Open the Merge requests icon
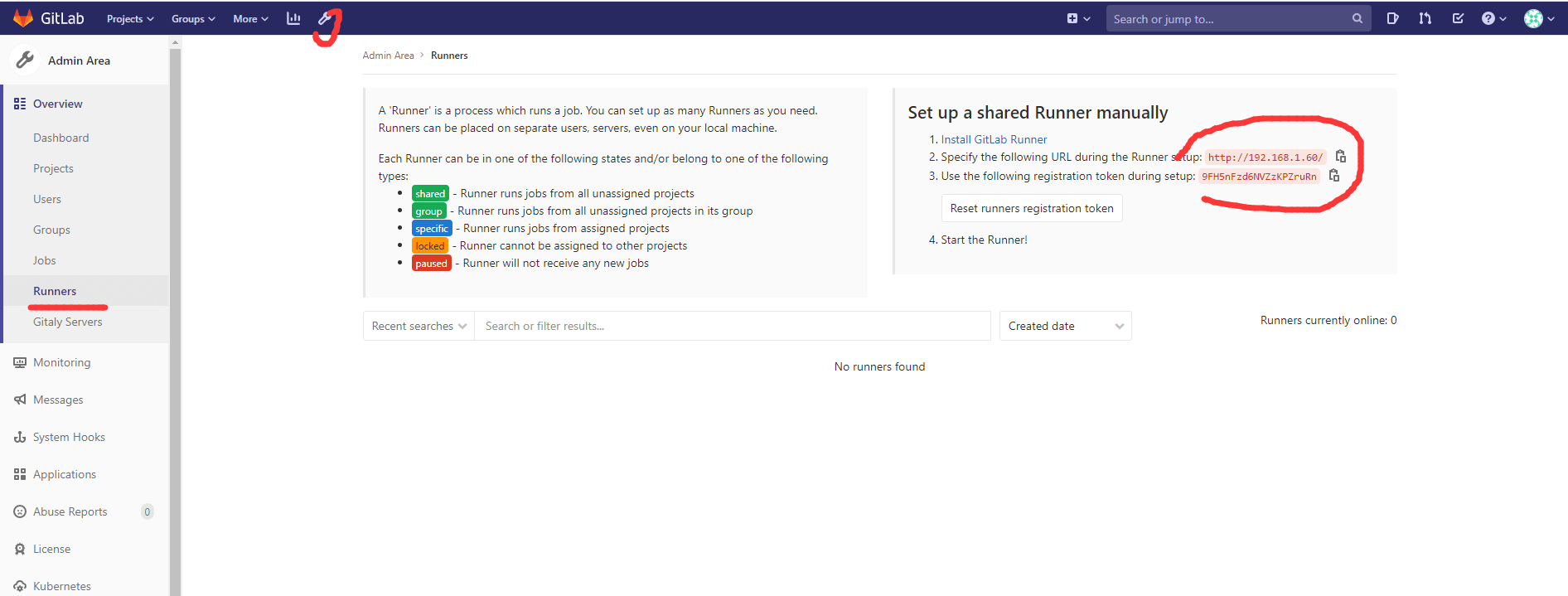 click(1425, 18)
